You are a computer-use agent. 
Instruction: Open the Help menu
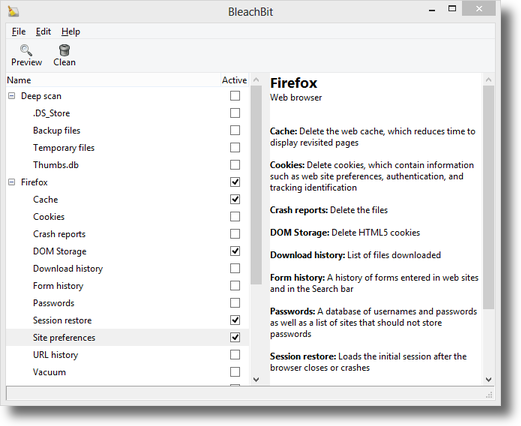click(71, 32)
